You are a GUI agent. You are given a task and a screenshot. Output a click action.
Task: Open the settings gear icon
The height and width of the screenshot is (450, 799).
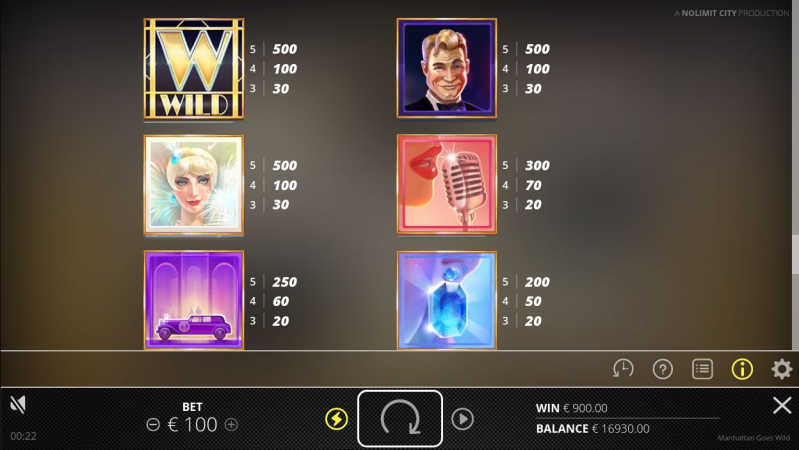coord(782,368)
